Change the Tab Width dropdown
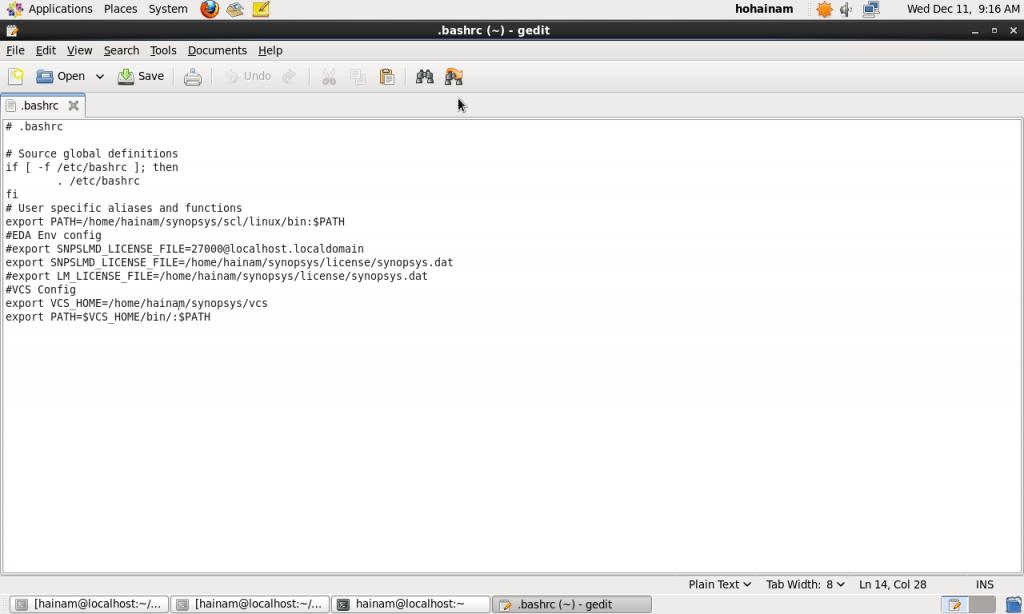Viewport: 1024px width, 614px height. point(805,585)
